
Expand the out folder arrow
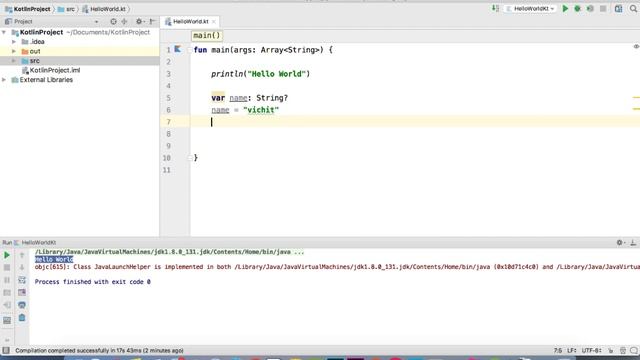14,51
